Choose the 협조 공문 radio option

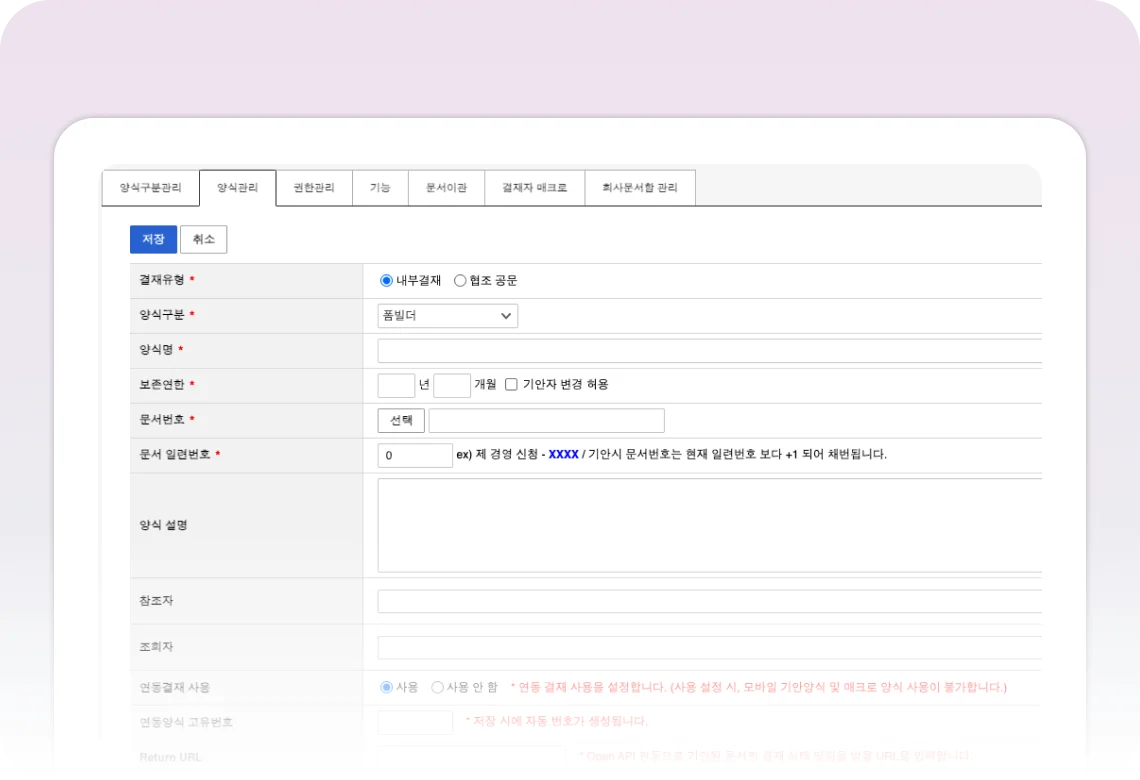click(460, 281)
